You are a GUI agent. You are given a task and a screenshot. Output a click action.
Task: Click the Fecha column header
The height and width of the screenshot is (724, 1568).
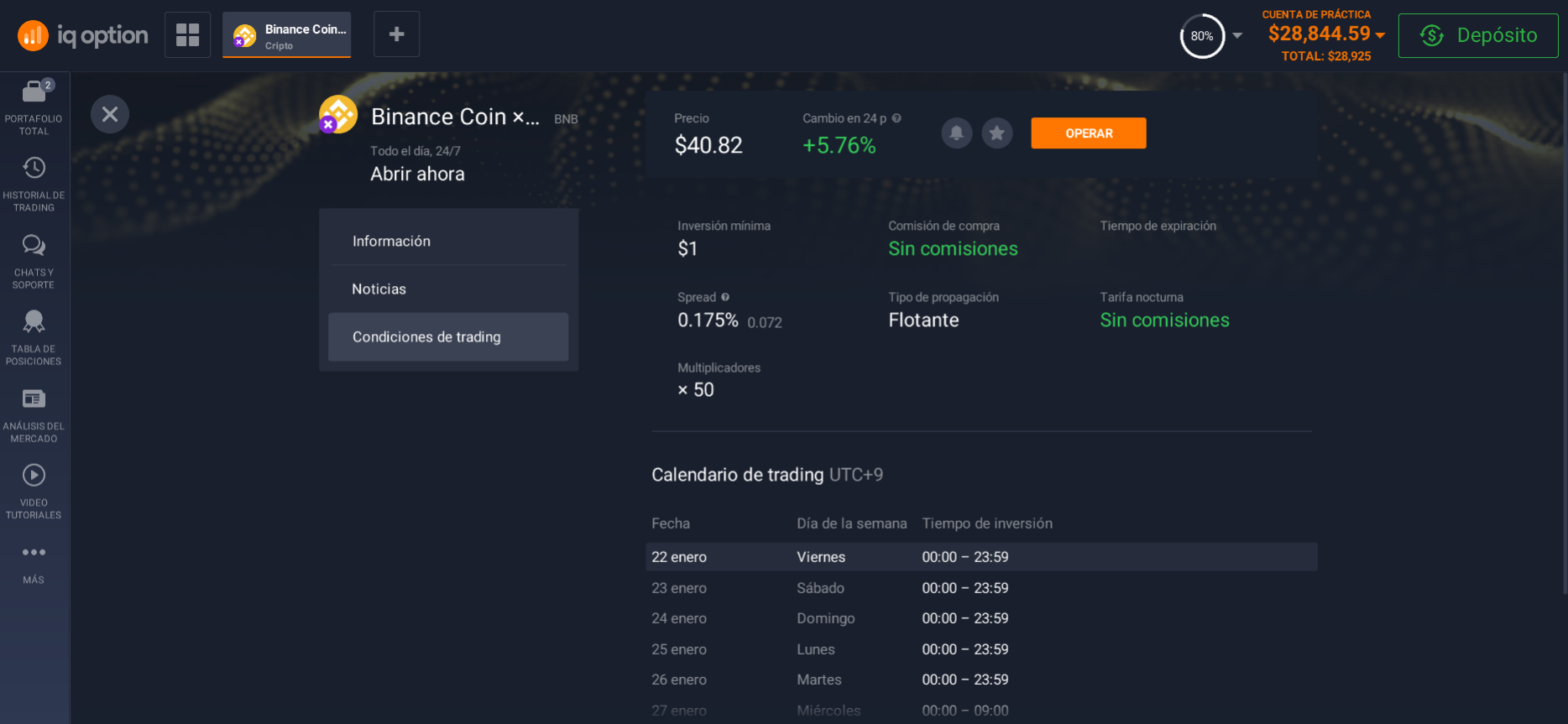click(671, 523)
